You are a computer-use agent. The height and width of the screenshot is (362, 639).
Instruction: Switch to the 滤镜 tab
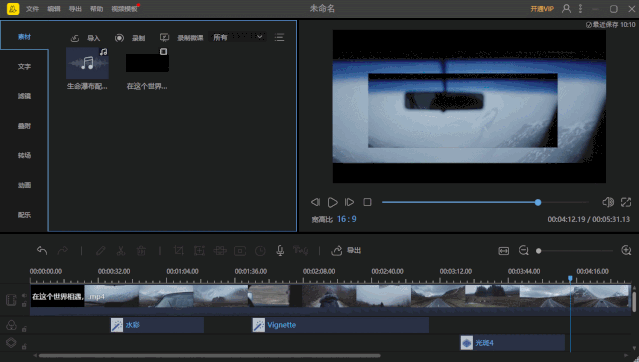[24, 96]
